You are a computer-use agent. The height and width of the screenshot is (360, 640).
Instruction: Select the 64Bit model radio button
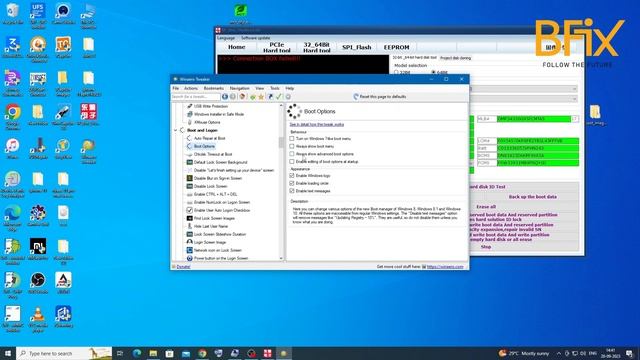pyautogui.click(x=433, y=72)
